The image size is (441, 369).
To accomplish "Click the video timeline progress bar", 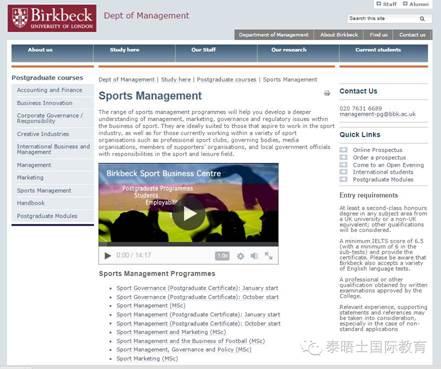I will 188,245.
